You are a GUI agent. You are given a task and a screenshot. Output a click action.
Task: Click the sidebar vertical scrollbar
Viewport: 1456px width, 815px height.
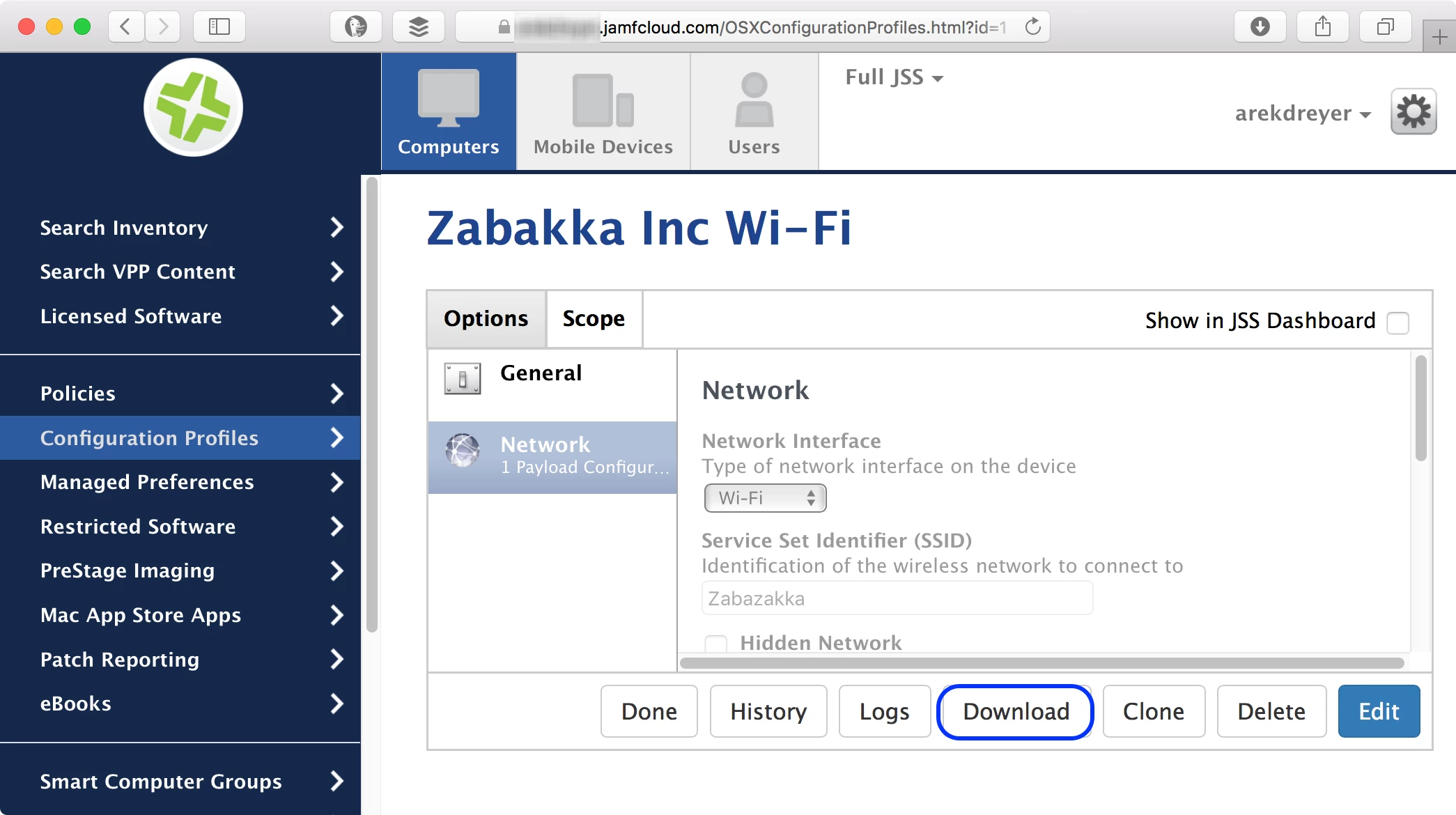pyautogui.click(x=372, y=404)
